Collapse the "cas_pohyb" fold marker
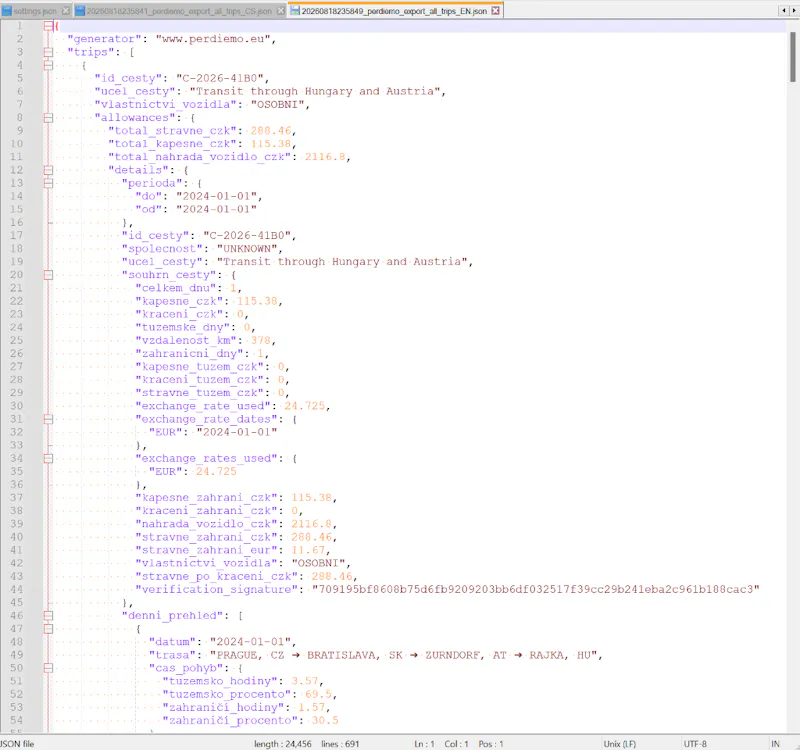This screenshot has width=800, height=750. (x=48, y=668)
